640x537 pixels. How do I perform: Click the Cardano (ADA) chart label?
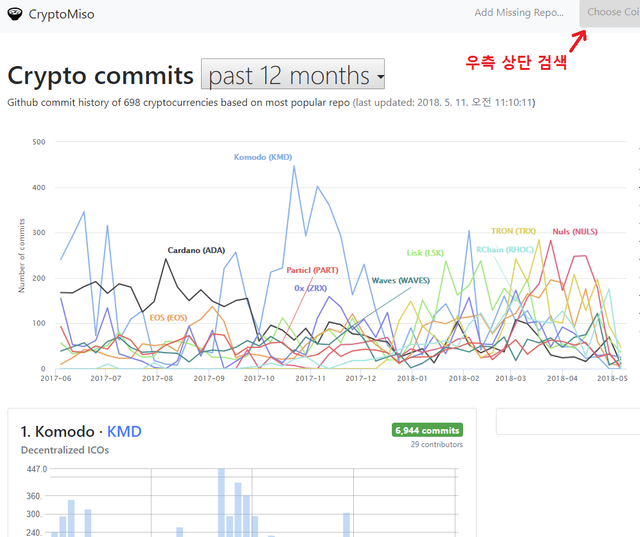pos(196,250)
